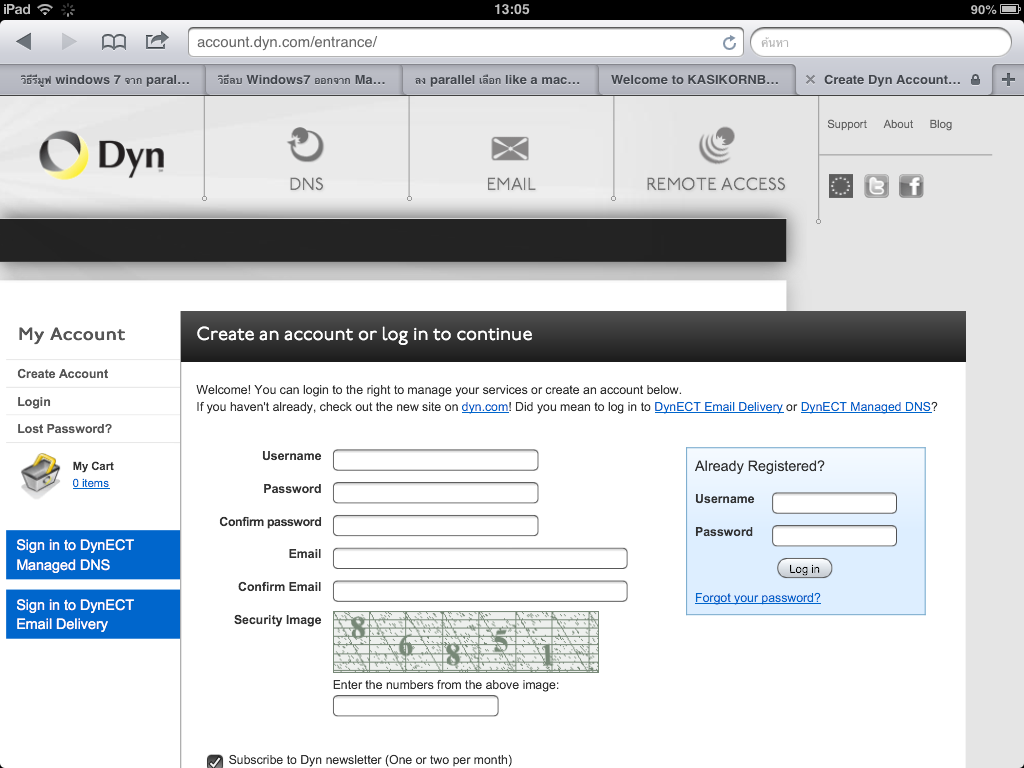Focus the registration Password field
1024x768 pixels.
(x=436, y=492)
